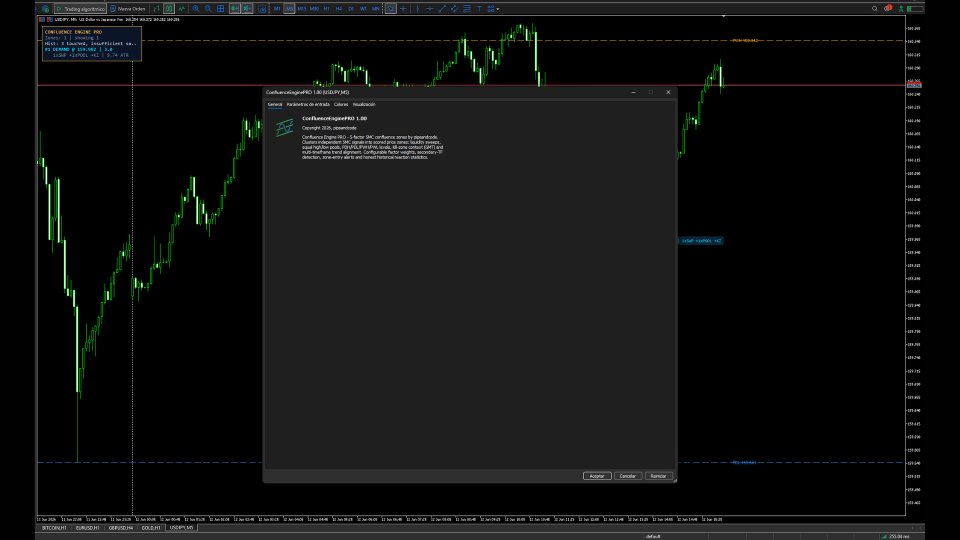Click the leftmost market icon in toolbar
This screenshot has width=960, height=540.
tap(45, 9)
